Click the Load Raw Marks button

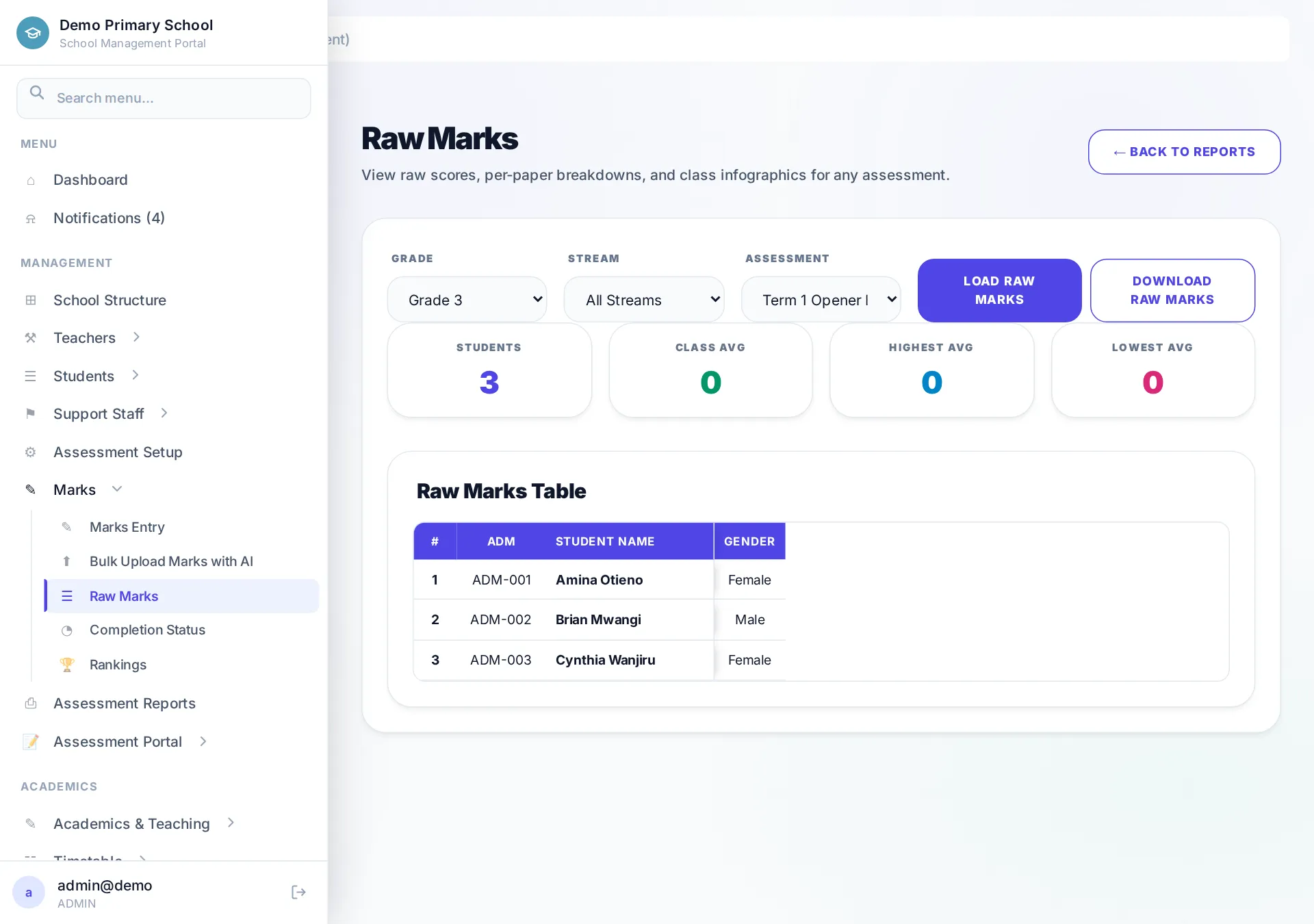tap(999, 290)
